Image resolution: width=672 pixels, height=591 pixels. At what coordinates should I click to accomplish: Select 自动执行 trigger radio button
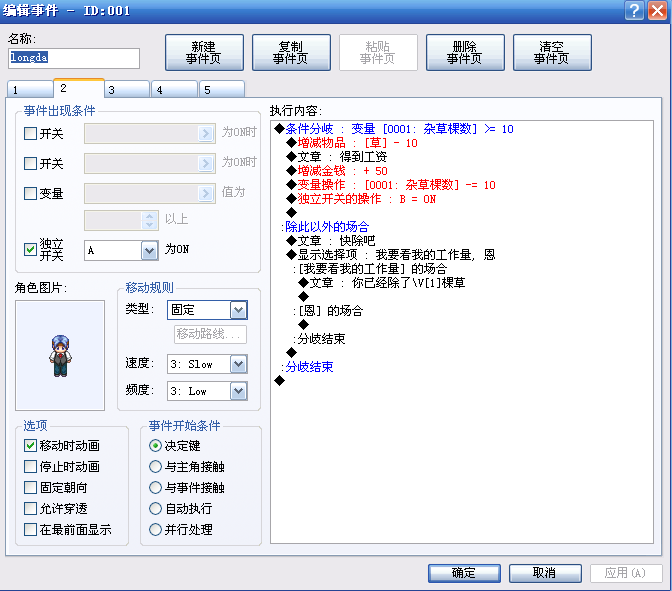[155, 508]
